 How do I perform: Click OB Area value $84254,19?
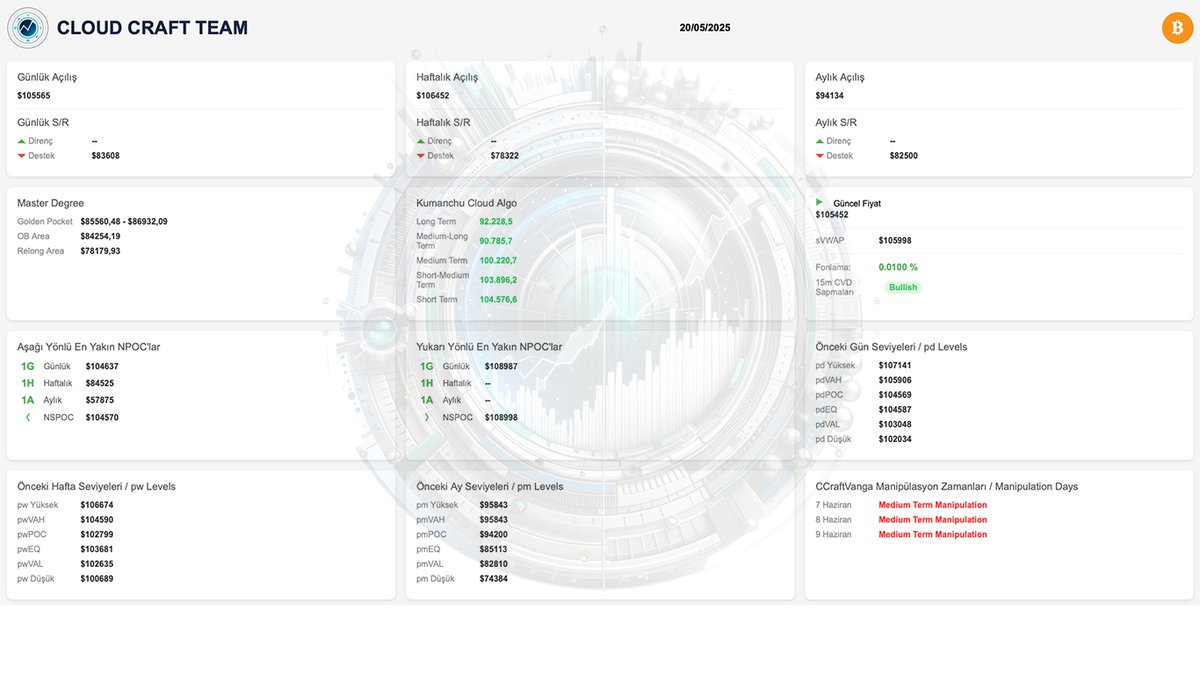(x=100, y=236)
